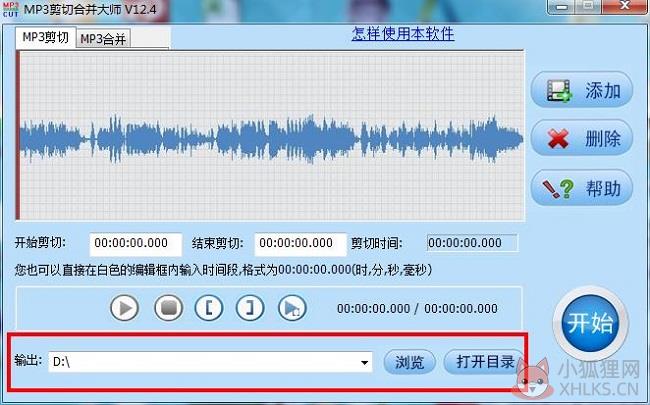The image size is (650, 405).
Task: Maximize the MP3剪切合并大师 window
Action: 588,5
